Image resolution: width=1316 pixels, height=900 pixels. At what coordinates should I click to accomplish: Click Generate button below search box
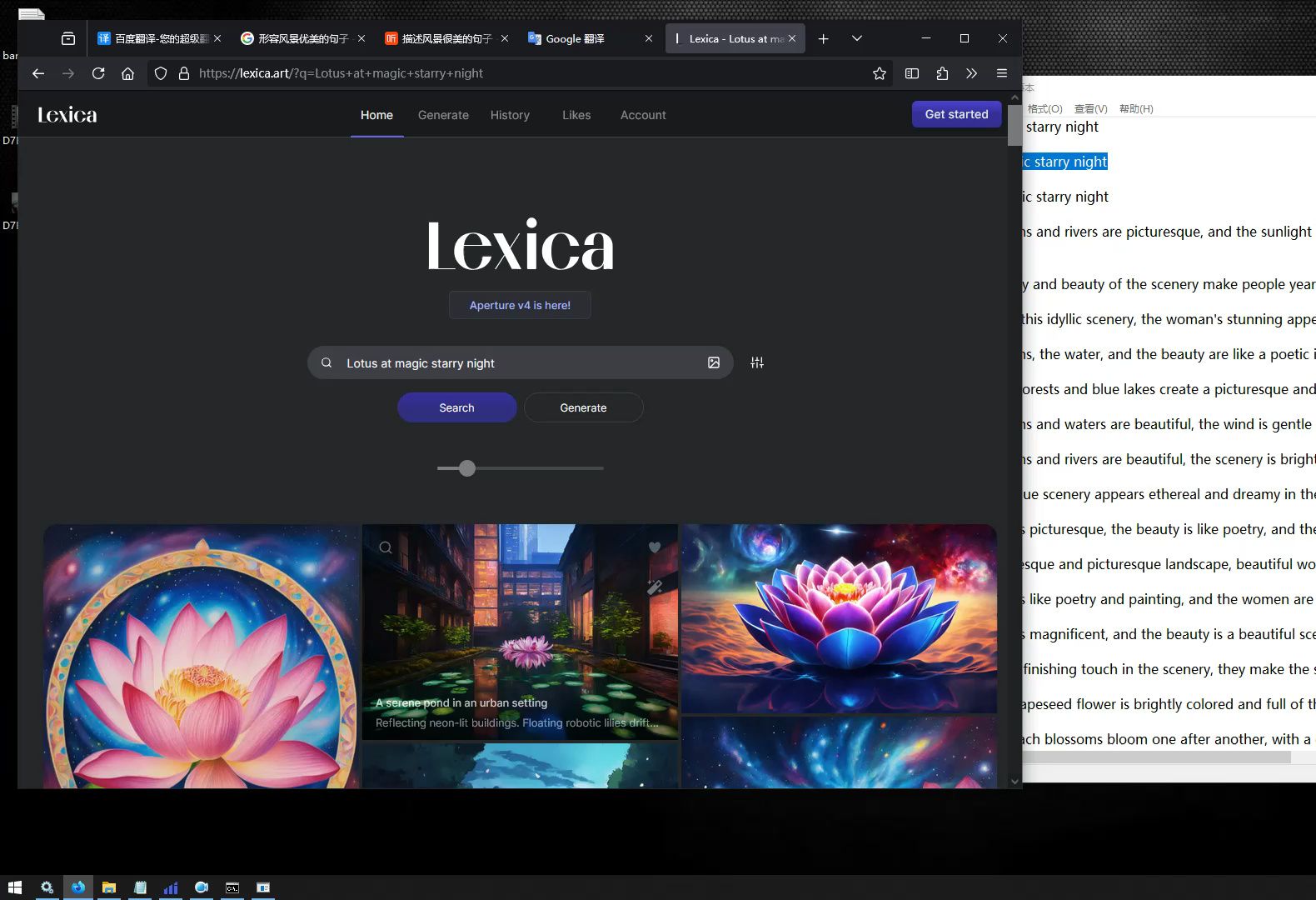[583, 407]
